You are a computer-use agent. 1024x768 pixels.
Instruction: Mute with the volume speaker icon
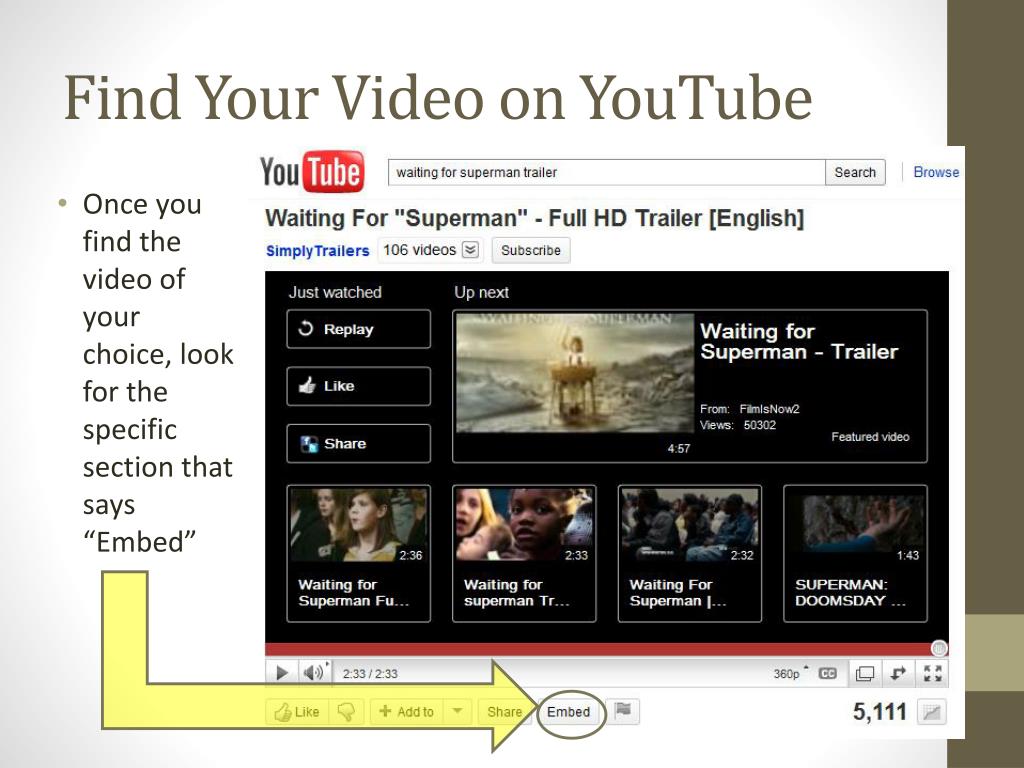coord(314,673)
